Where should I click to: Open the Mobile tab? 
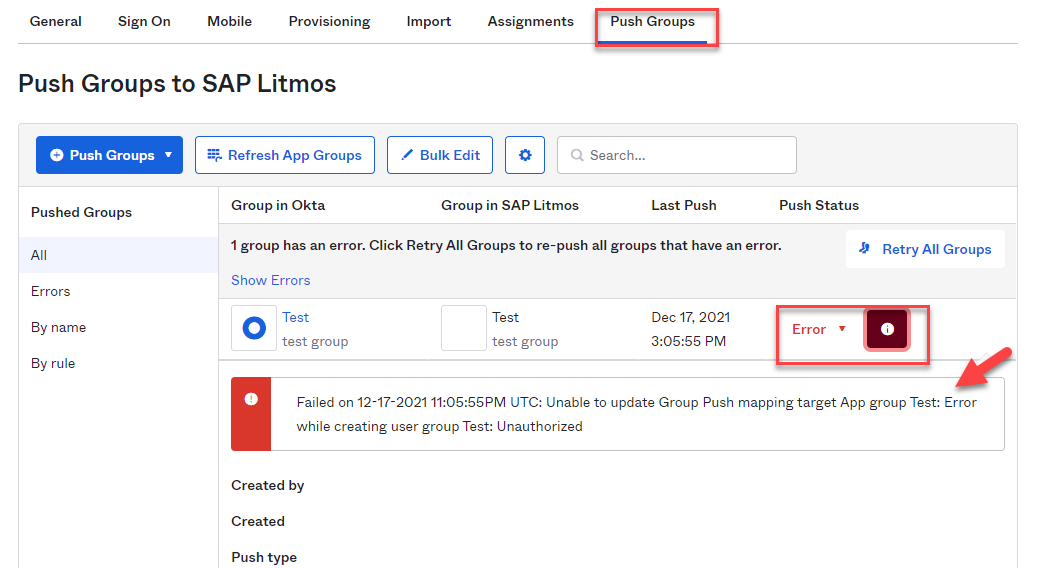pos(229,21)
